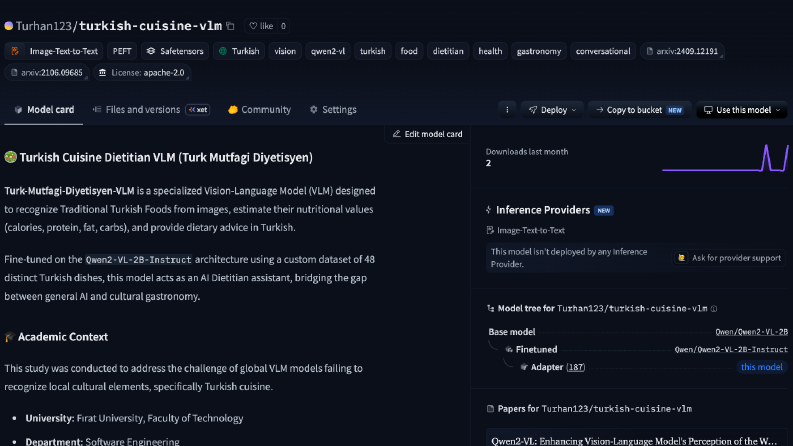Screen dimensions: 793x446
Task: Filter by the qwen2-vl tag
Action: (328, 51)
